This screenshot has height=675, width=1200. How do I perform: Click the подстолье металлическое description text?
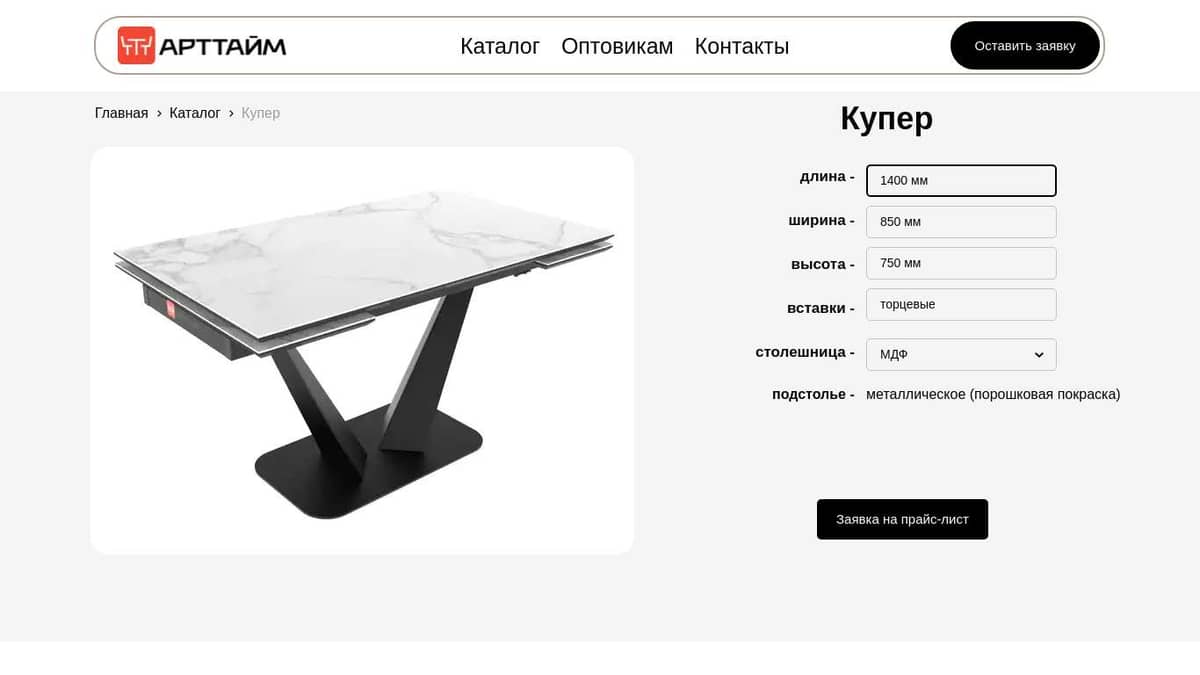coord(993,394)
